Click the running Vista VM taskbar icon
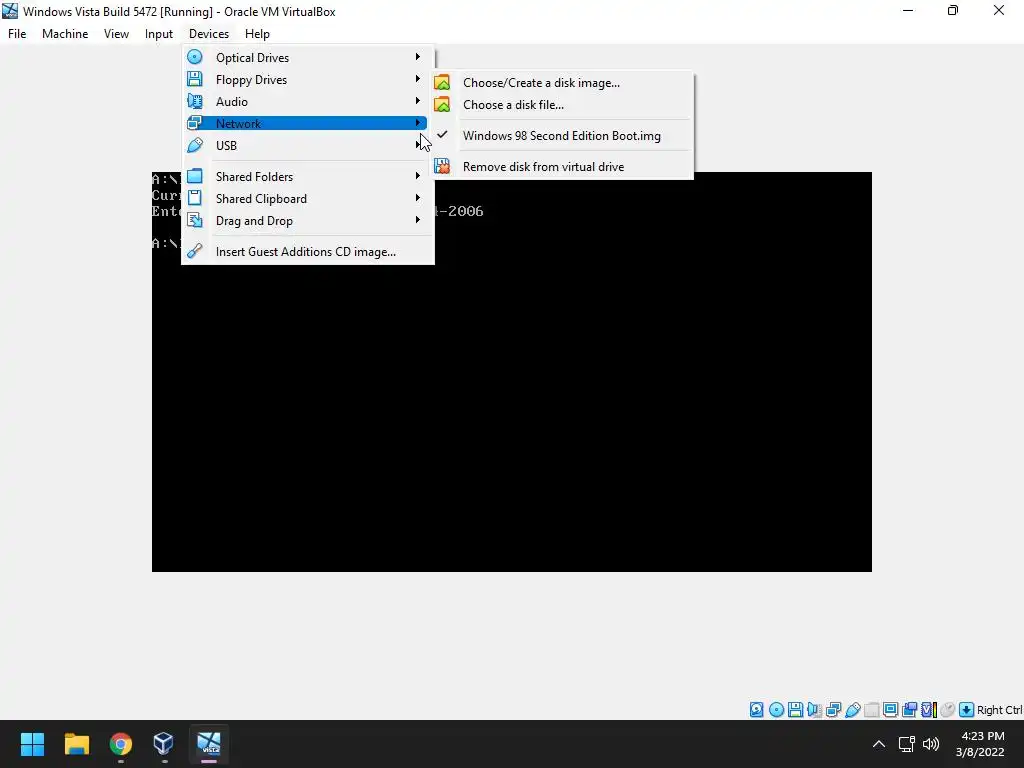This screenshot has width=1024, height=768. click(x=209, y=744)
